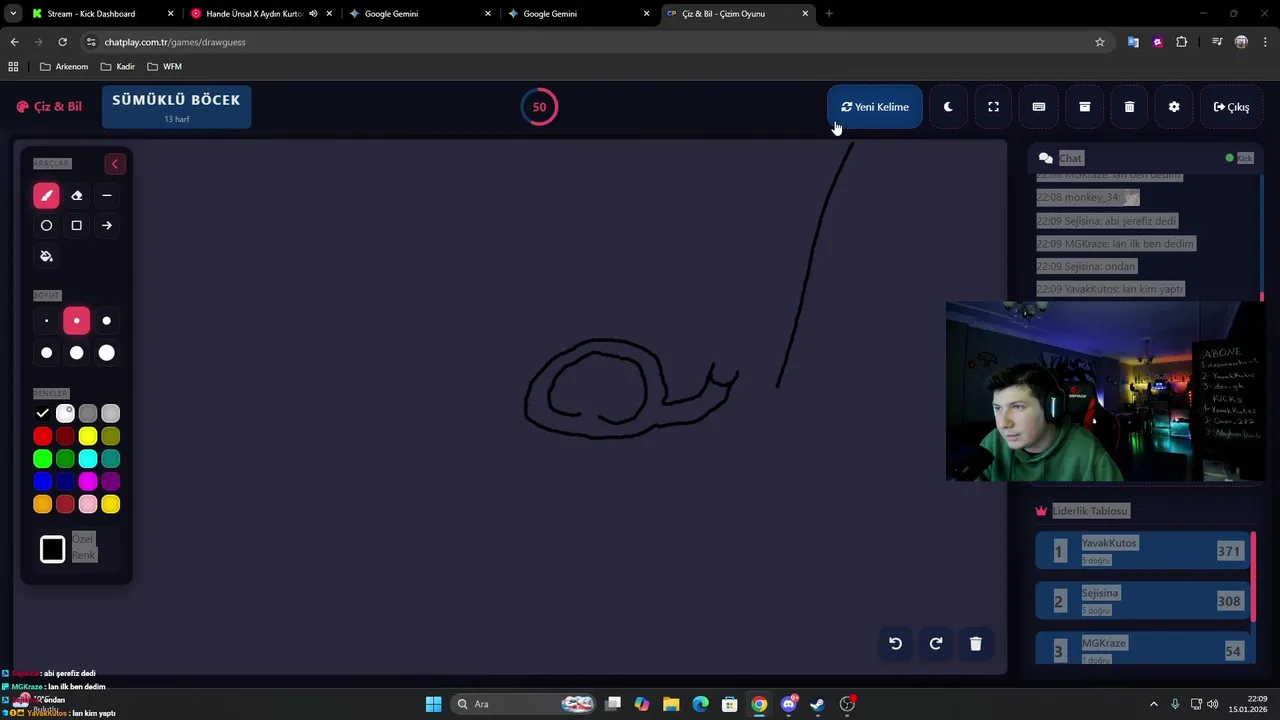This screenshot has width=1280, height=720.
Task: Open Discord from the taskbar
Action: 789,704
